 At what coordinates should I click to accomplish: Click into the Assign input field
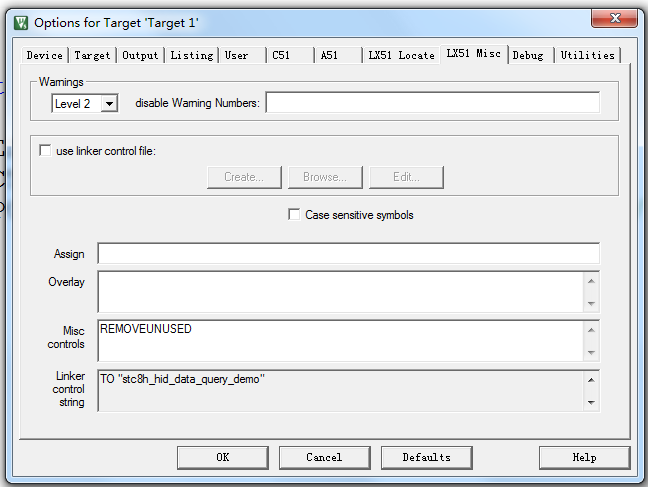click(x=349, y=253)
